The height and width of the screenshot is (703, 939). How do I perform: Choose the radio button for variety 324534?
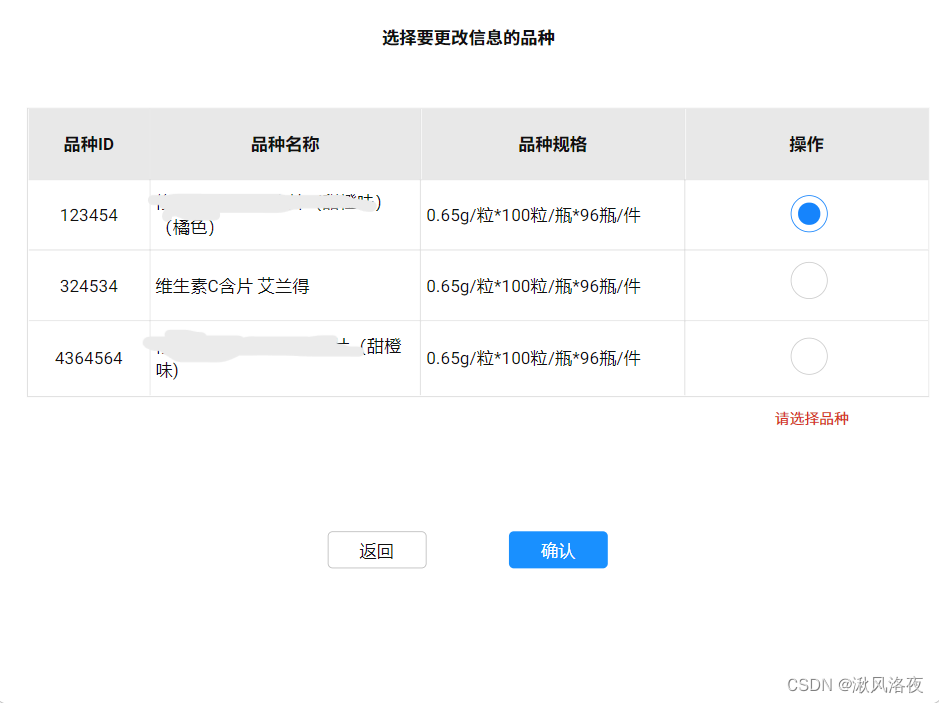click(808, 280)
